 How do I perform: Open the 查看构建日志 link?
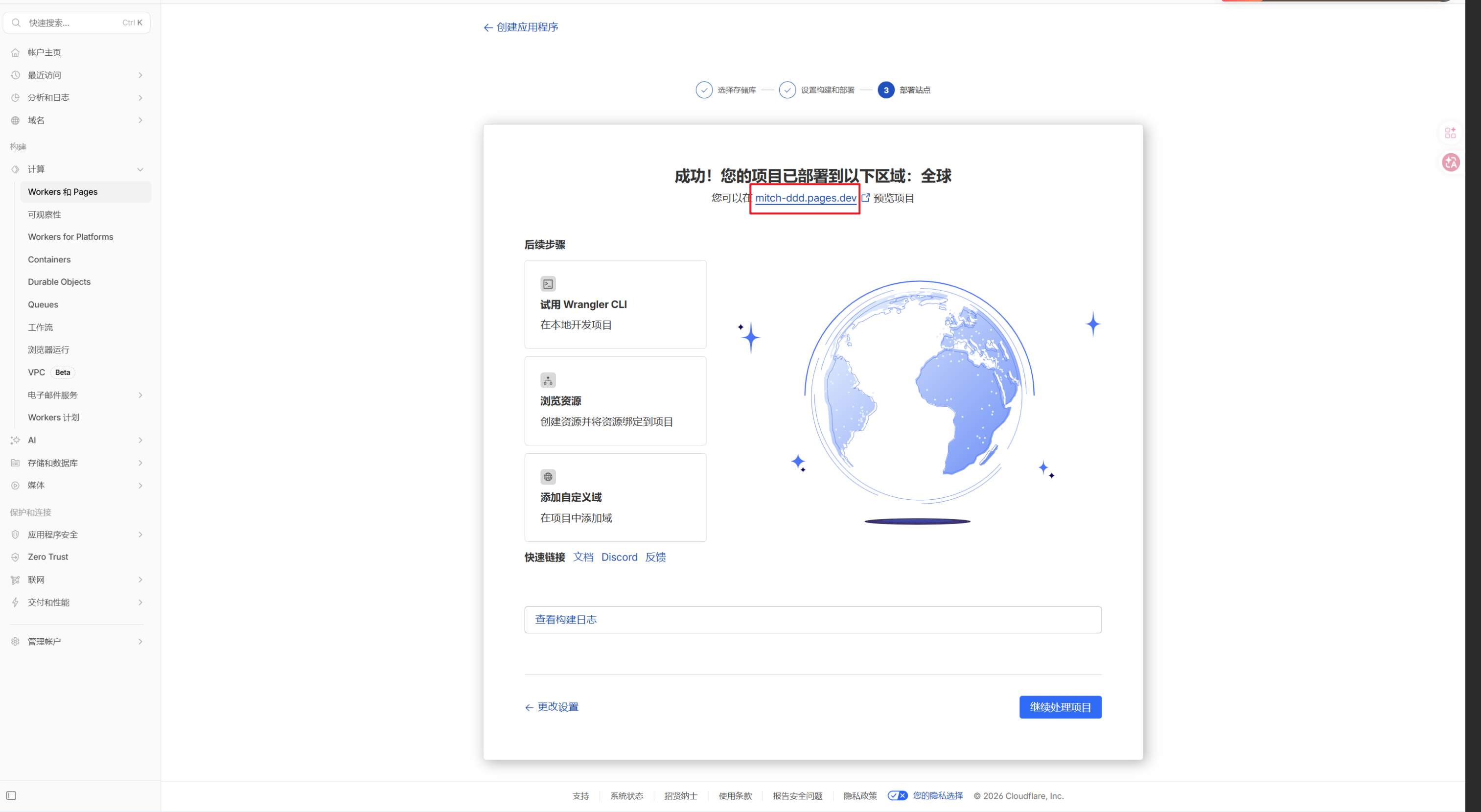pyautogui.click(x=566, y=619)
